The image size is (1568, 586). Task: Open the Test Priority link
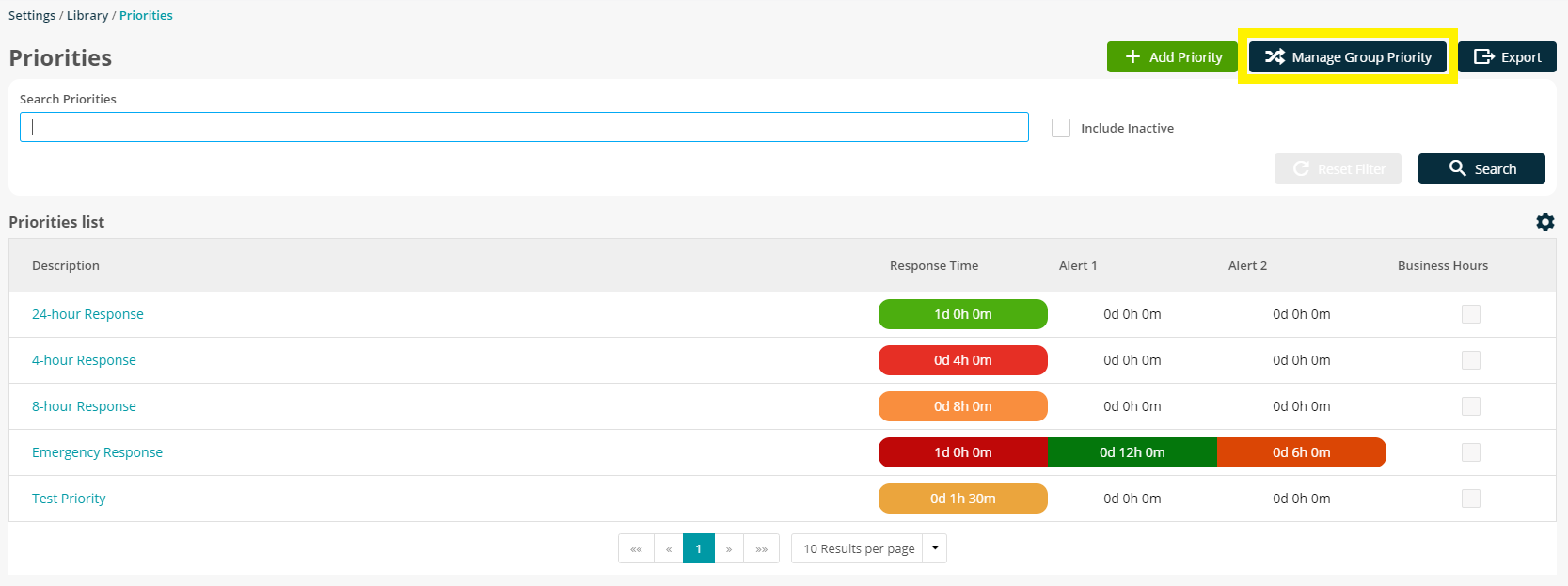point(69,499)
